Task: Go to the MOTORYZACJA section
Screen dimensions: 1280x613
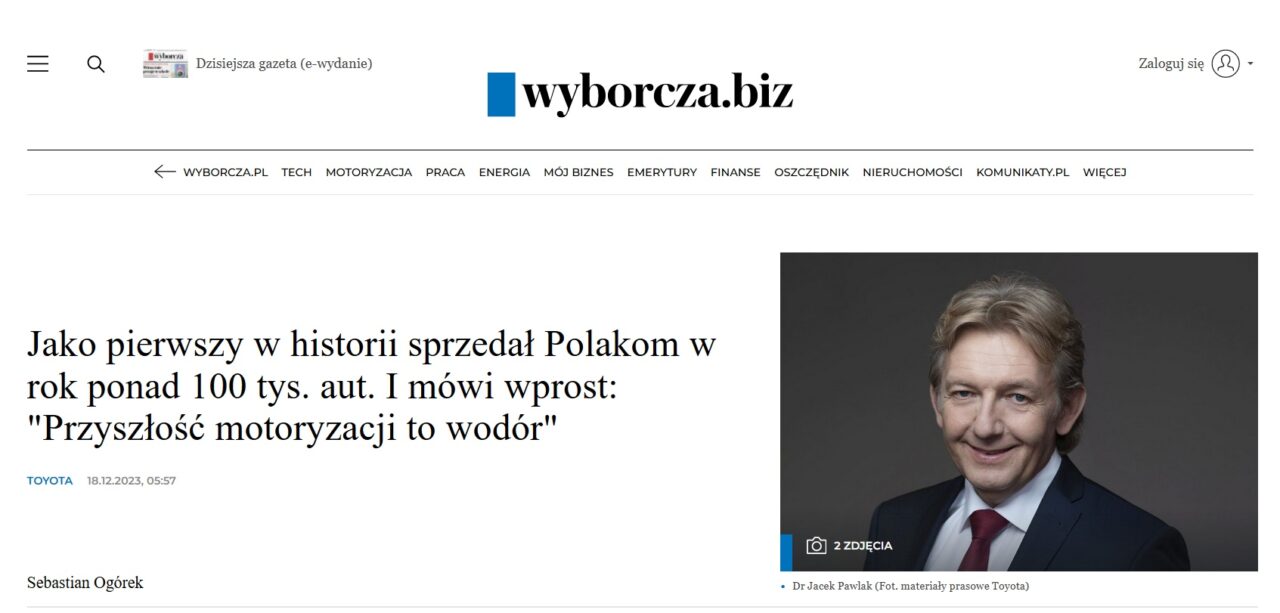Action: [x=369, y=172]
